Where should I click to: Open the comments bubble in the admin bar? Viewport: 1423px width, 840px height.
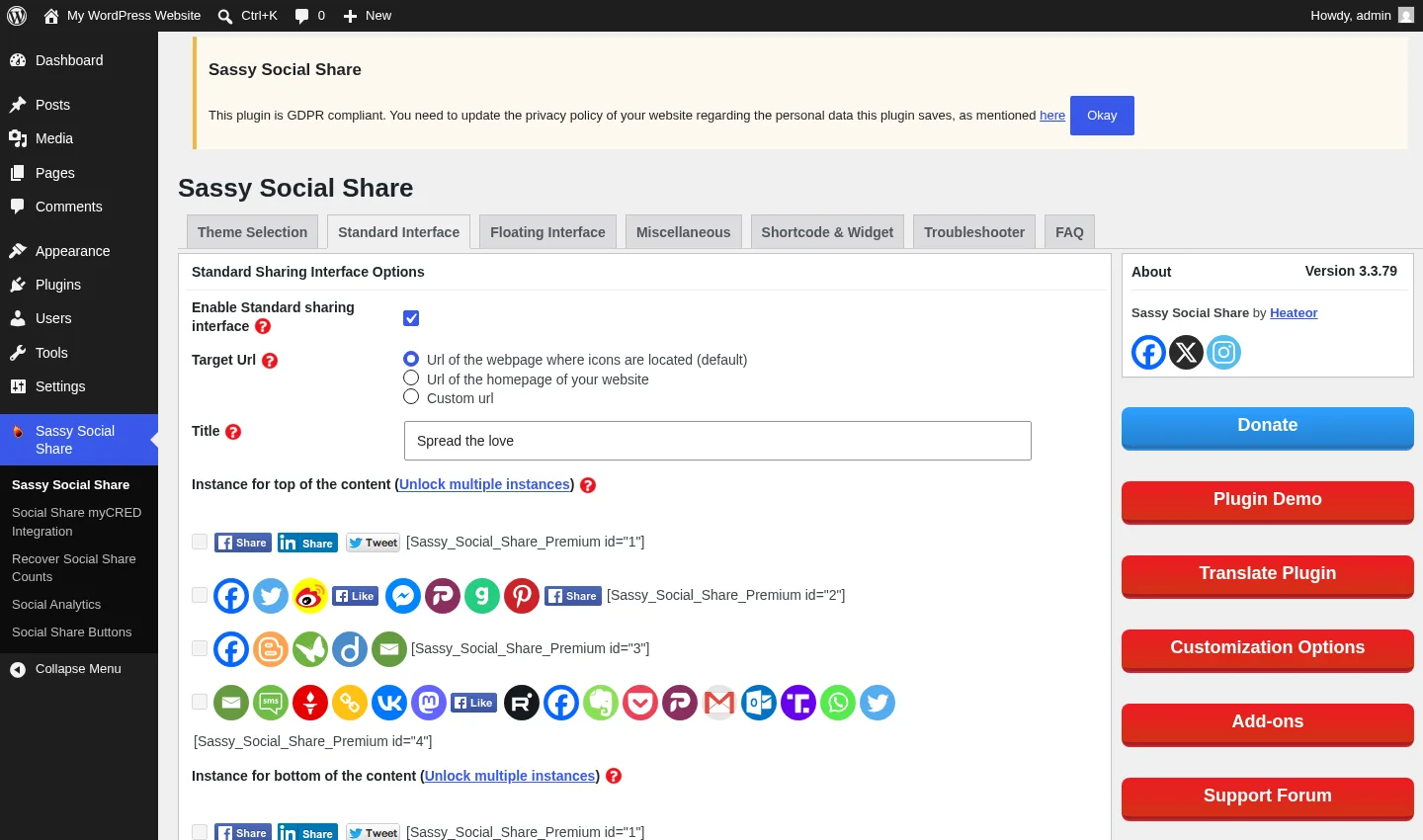pyautogui.click(x=302, y=16)
